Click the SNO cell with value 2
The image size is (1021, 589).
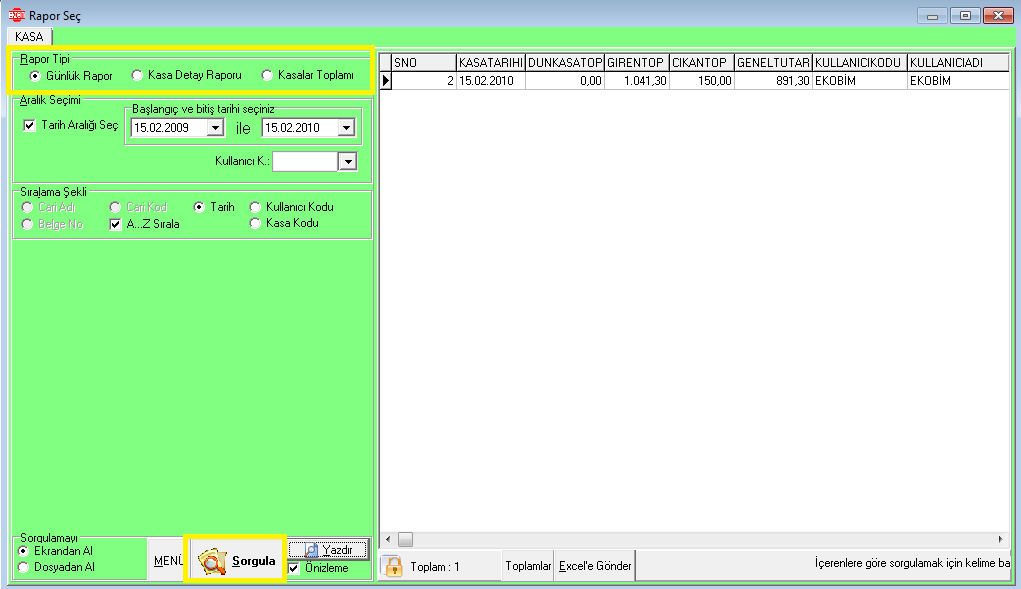pyautogui.click(x=424, y=81)
